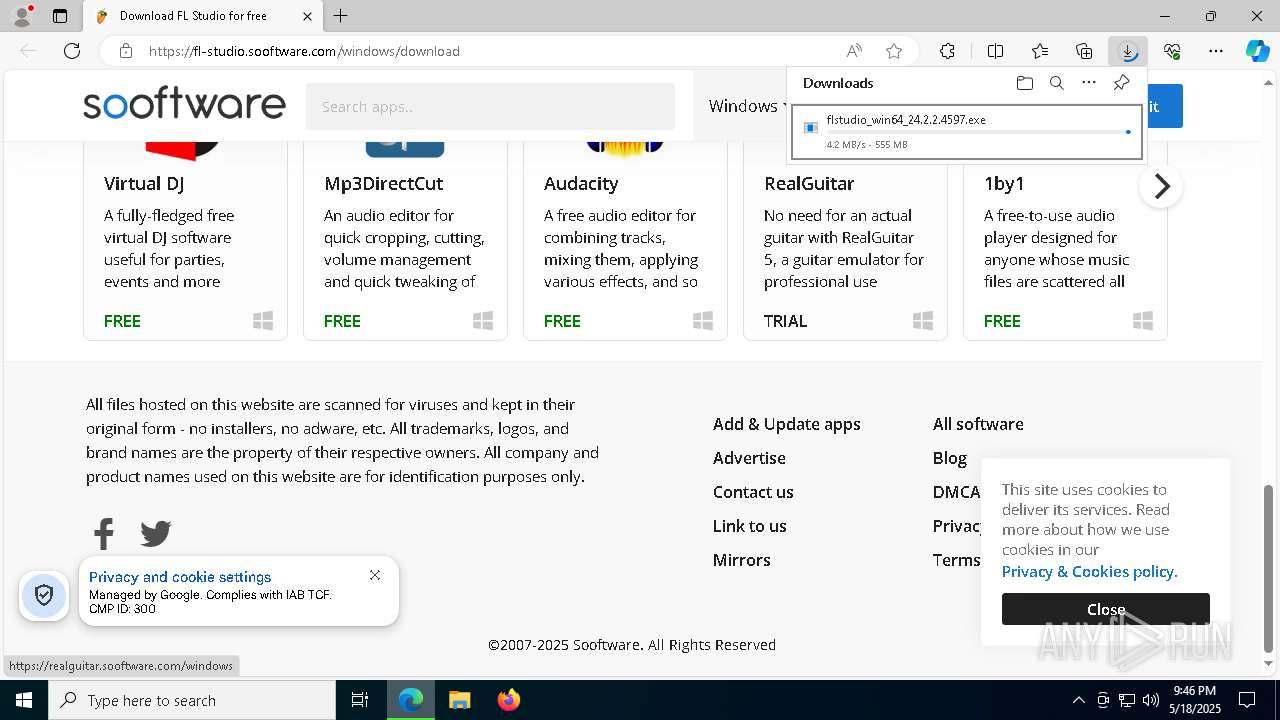Open the downloads folder icon

(x=1024, y=83)
